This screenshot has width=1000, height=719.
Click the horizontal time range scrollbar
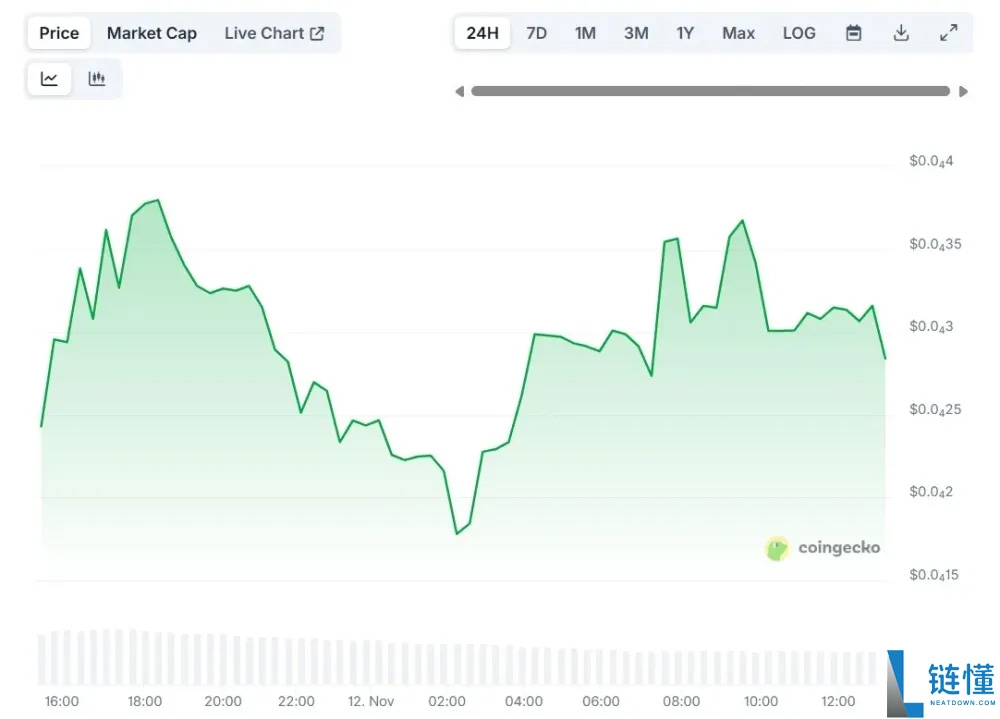click(x=710, y=91)
